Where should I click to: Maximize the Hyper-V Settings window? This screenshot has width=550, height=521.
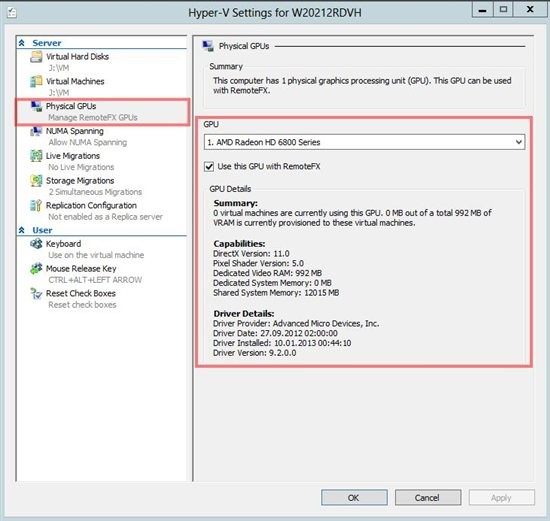(503, 9)
